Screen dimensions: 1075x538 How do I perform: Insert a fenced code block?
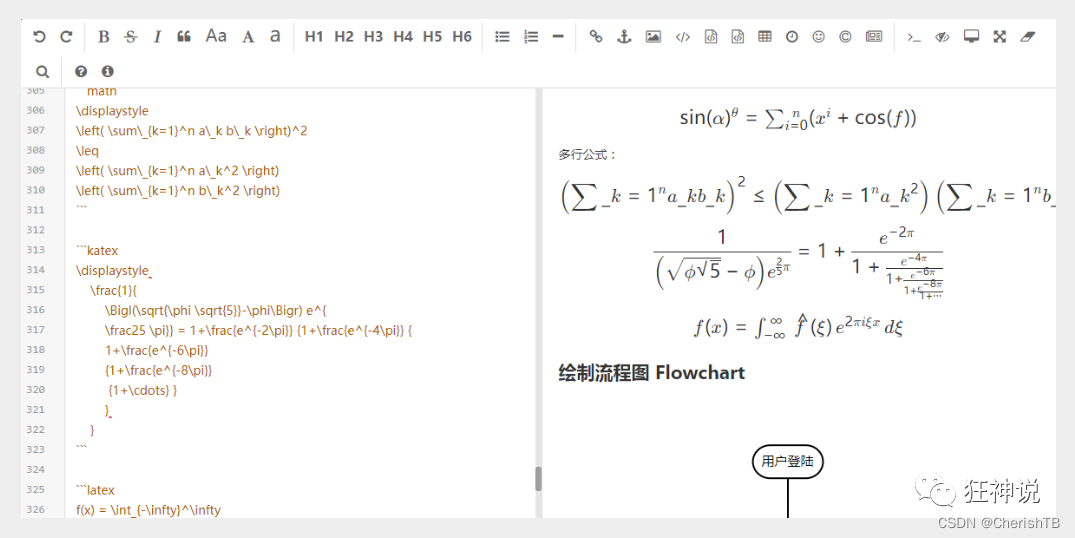coord(738,37)
